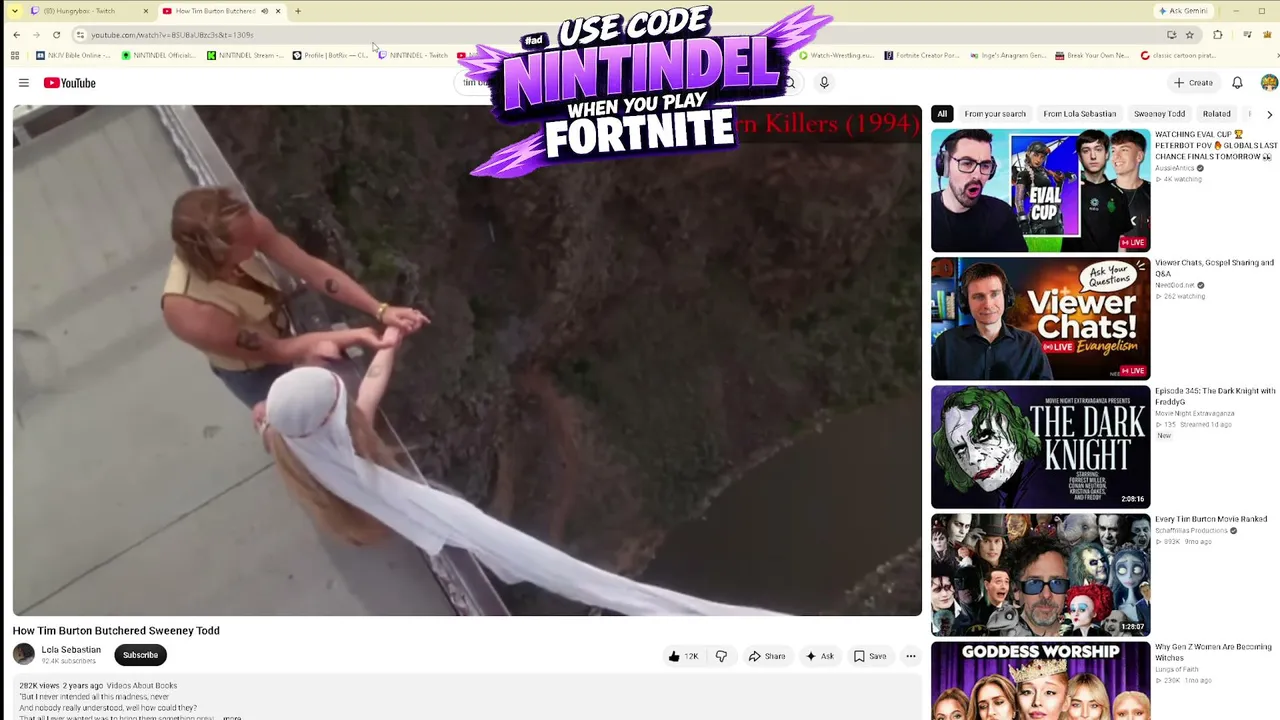This screenshot has width=1280, height=720.
Task: Filter by From your search chip
Action: [x=995, y=114]
